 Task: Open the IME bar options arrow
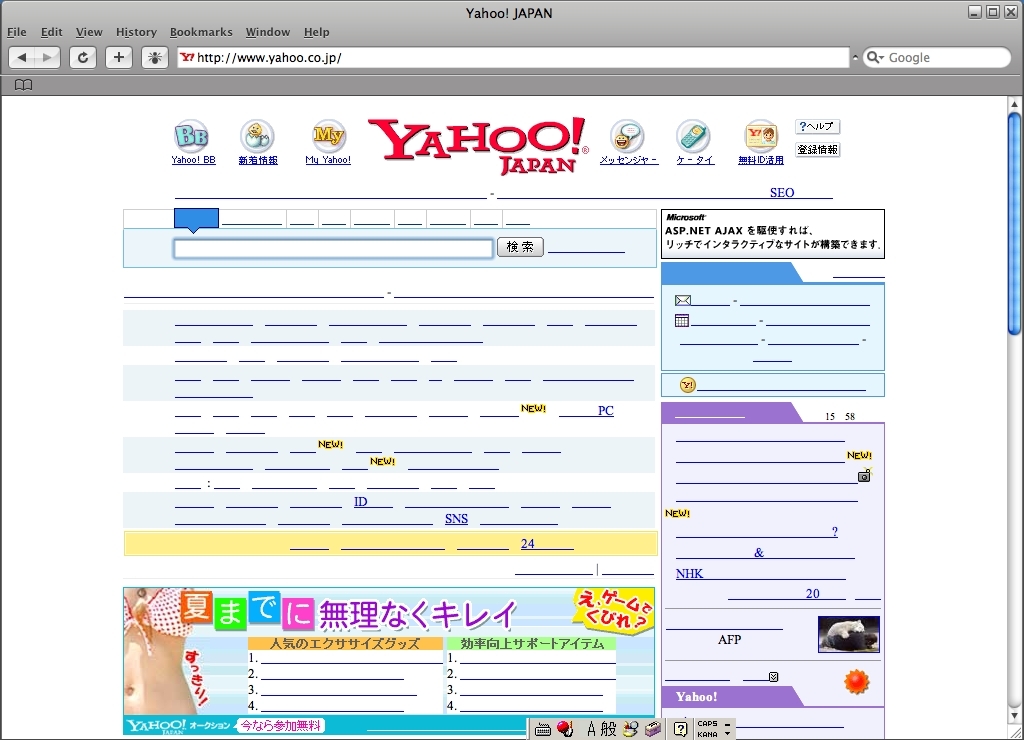pos(728,734)
